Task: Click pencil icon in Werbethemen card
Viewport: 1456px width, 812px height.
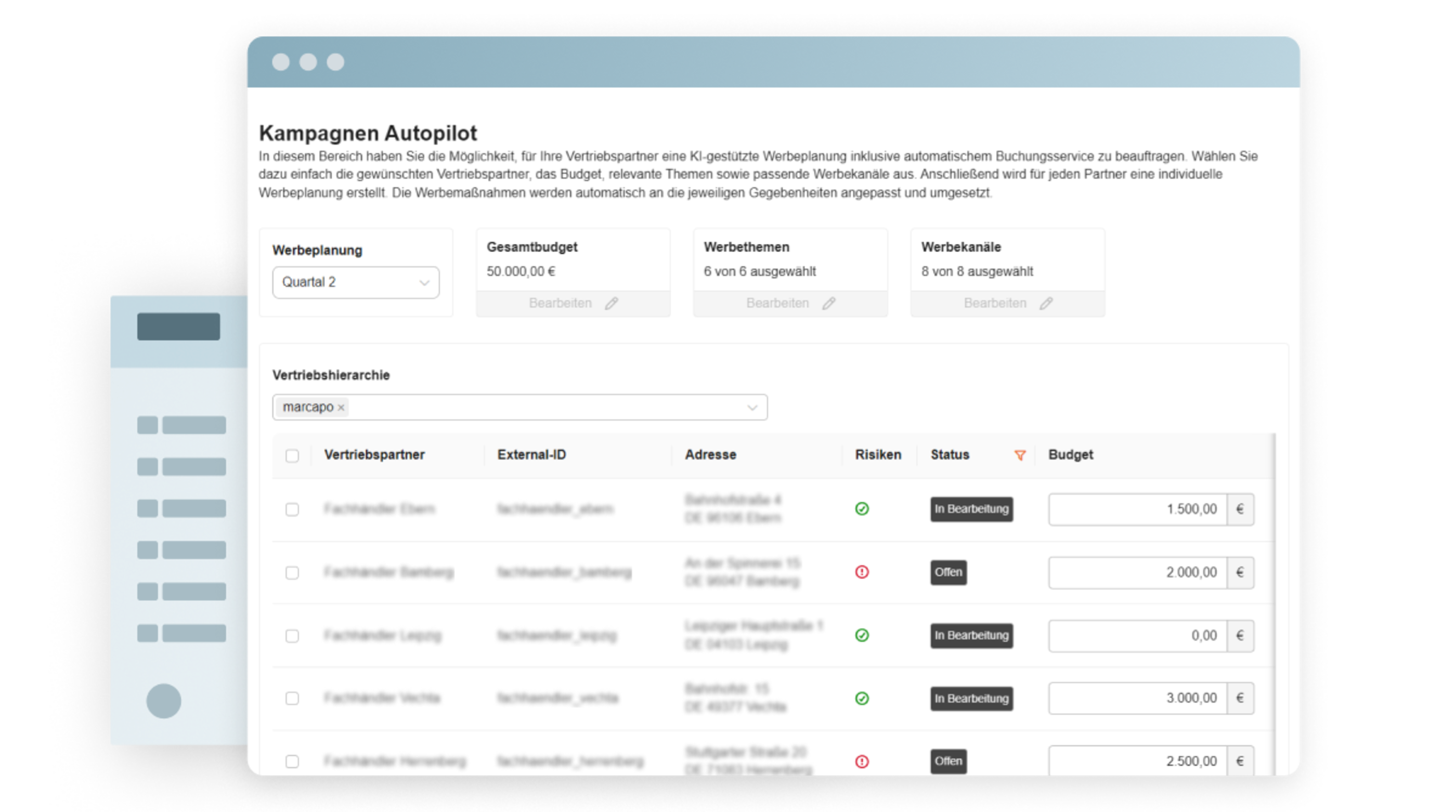Action: pos(828,304)
